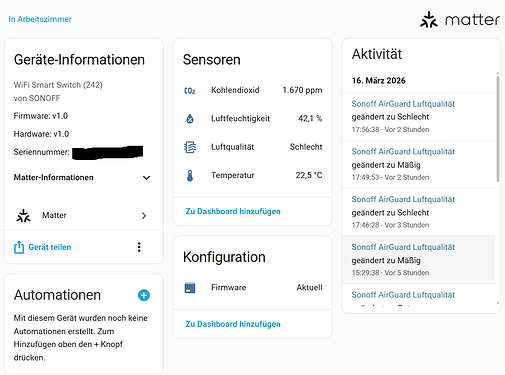Screen dimensions: 505x375
Task: Open activity entry changed to Mäßig at 15:29:38
Action: 419,260
